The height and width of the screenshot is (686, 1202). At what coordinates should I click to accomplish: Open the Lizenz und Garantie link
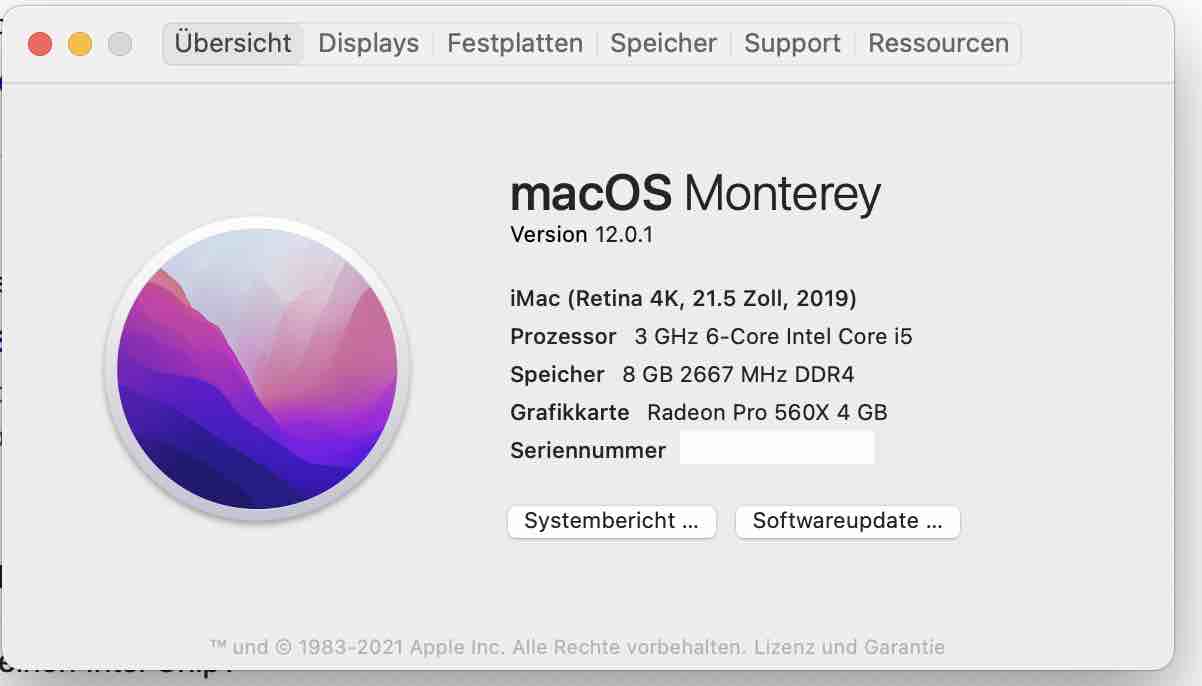(849, 647)
